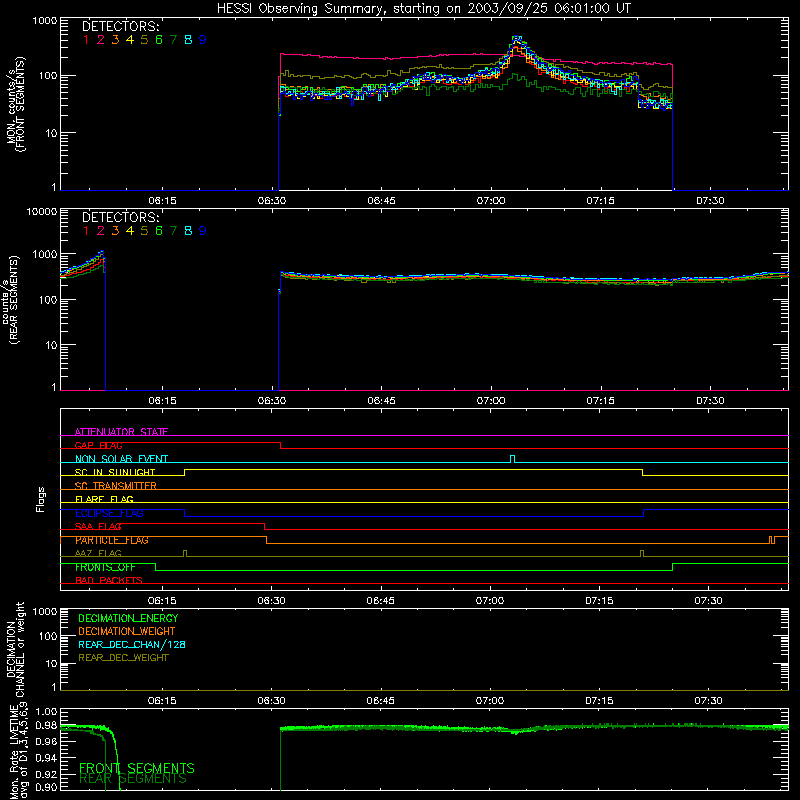
Task: Select detector 3 legend number in front segments panel
Action: click(x=115, y=40)
